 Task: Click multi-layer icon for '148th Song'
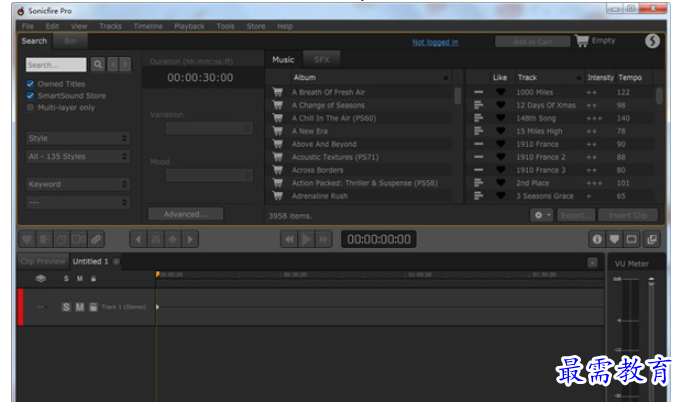click(478, 118)
